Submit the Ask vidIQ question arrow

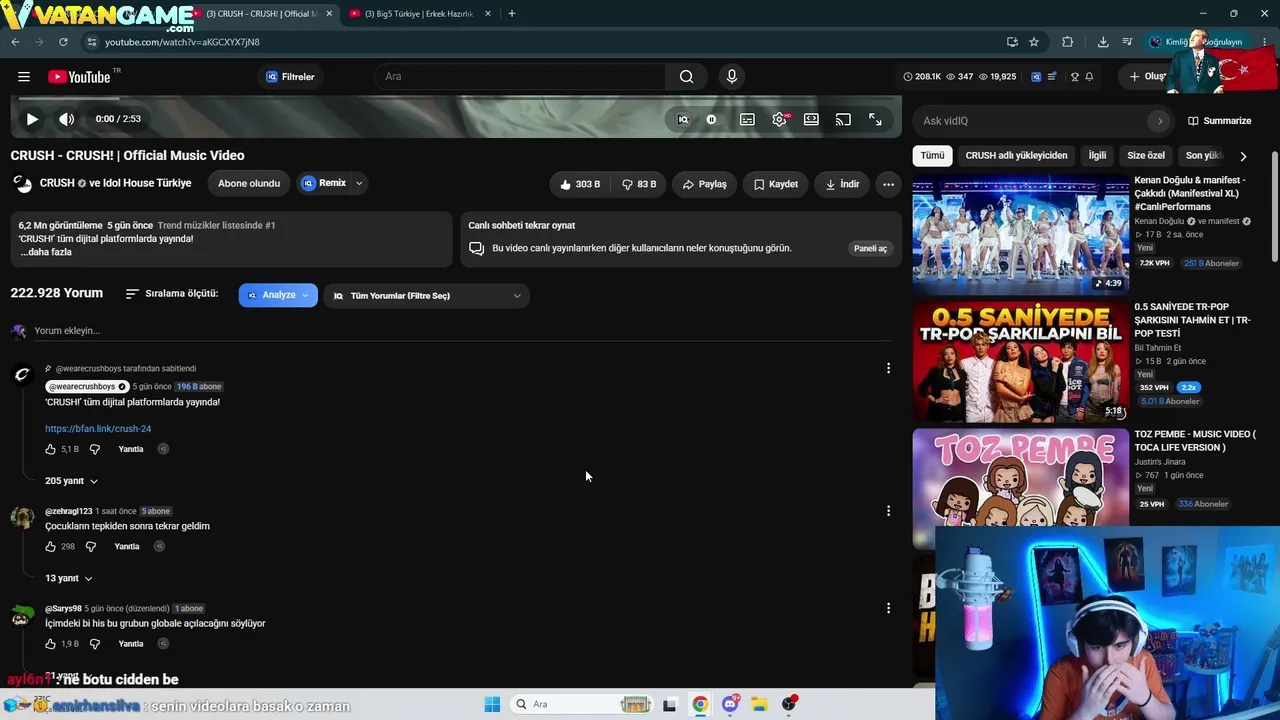tap(1160, 121)
